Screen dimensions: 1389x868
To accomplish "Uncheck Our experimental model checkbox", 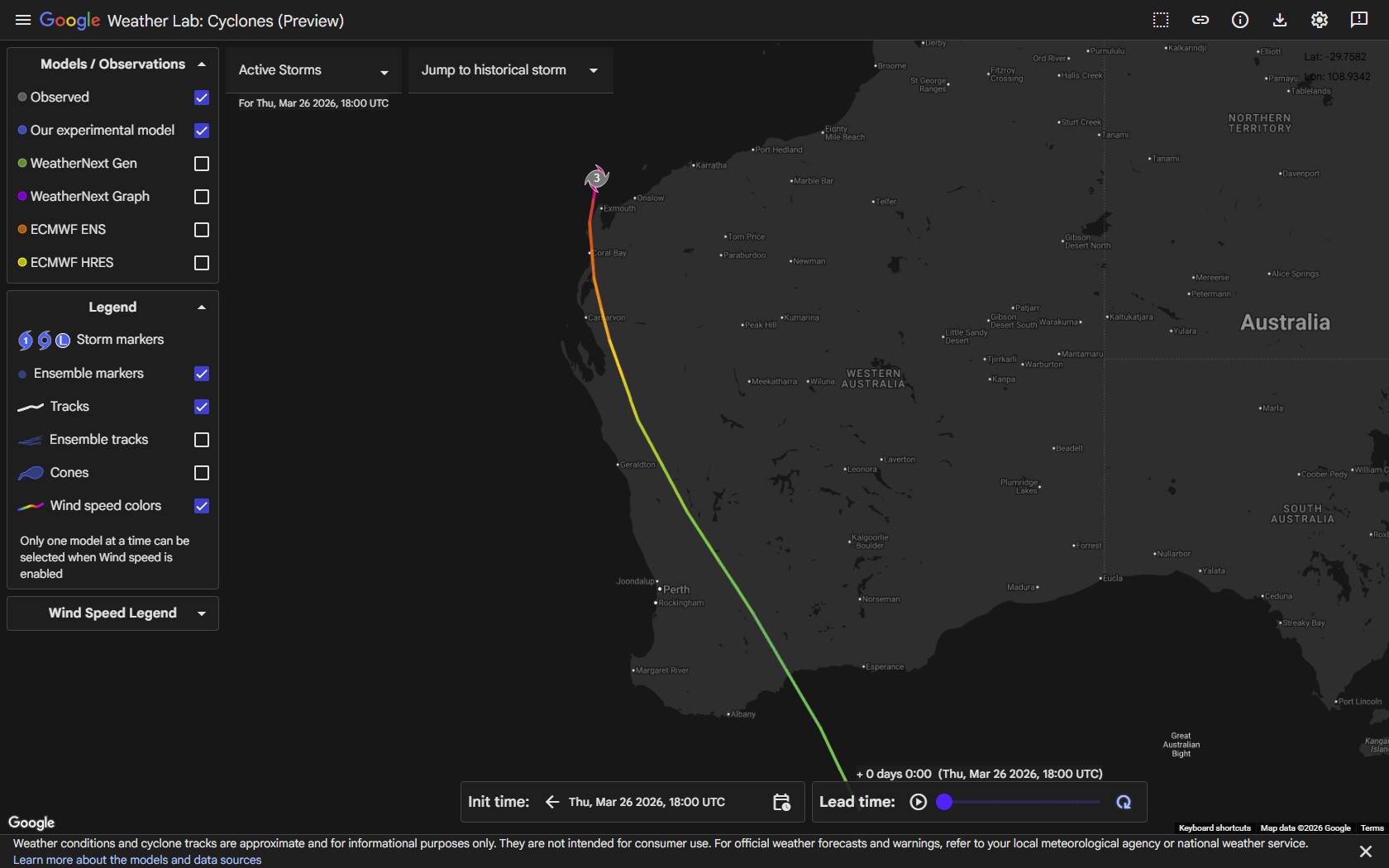I will [x=202, y=131].
